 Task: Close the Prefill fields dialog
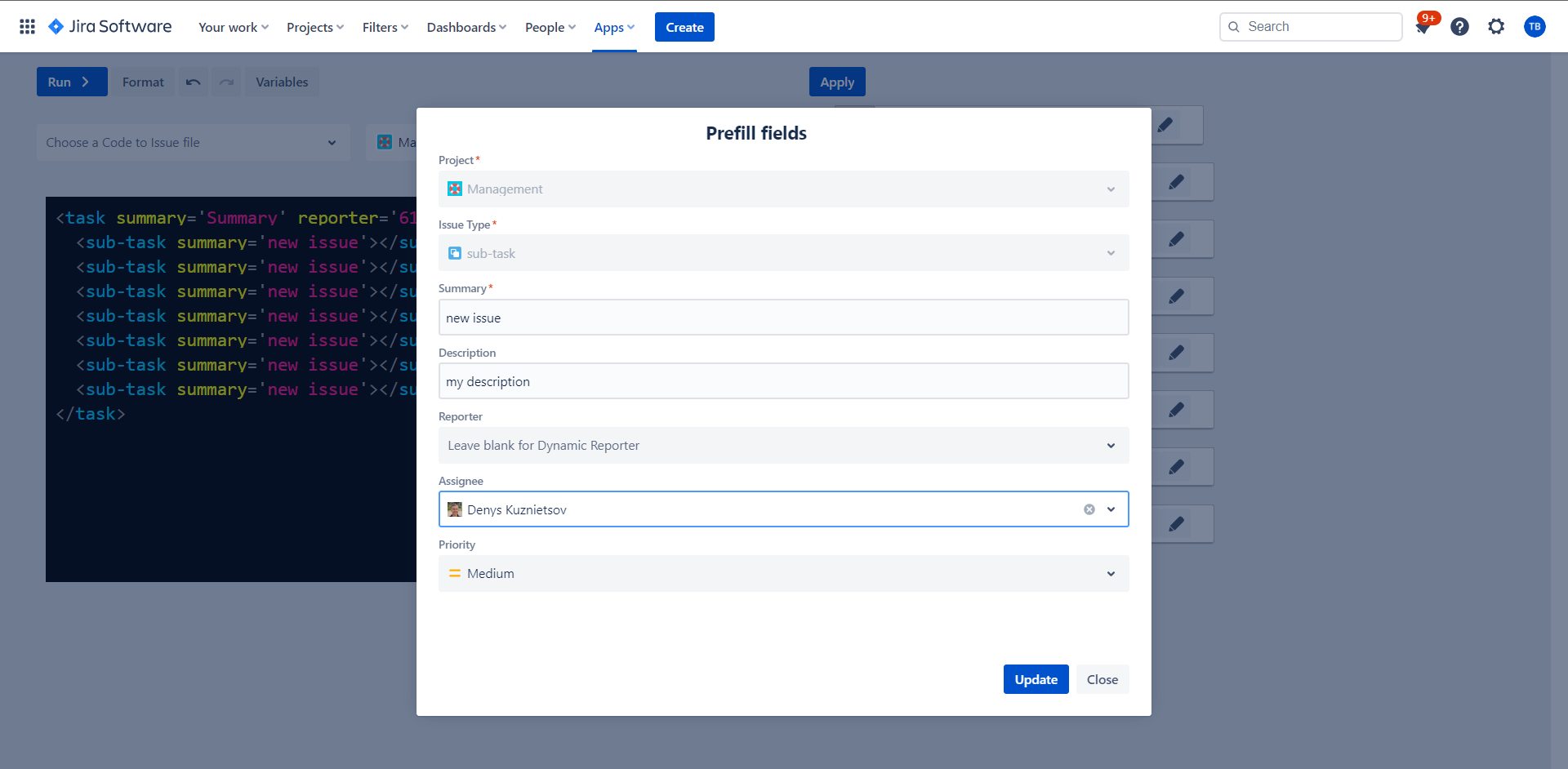pyautogui.click(x=1102, y=679)
